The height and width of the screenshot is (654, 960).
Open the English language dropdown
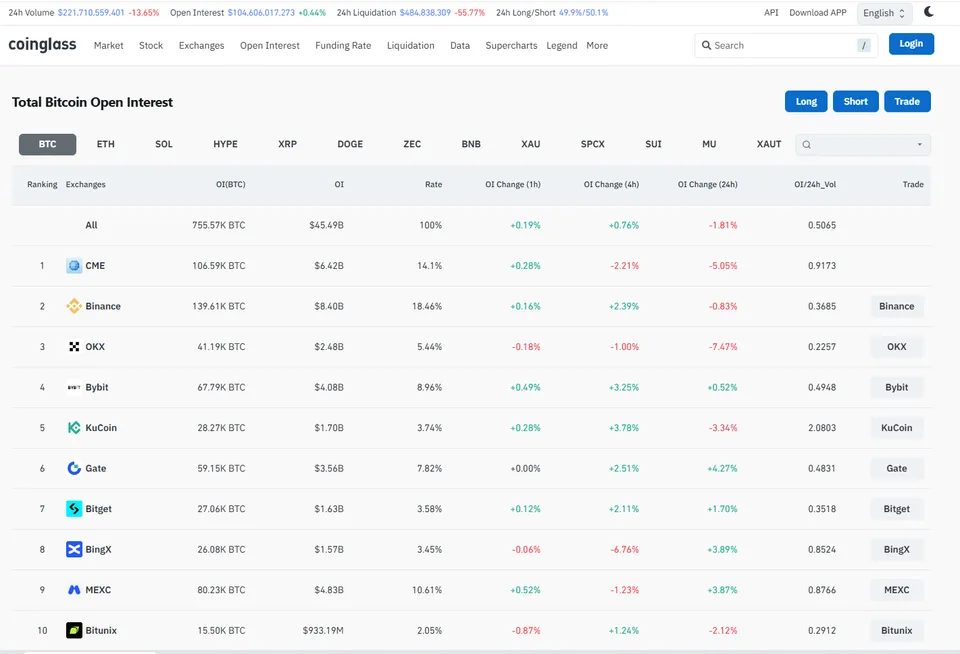(x=884, y=13)
